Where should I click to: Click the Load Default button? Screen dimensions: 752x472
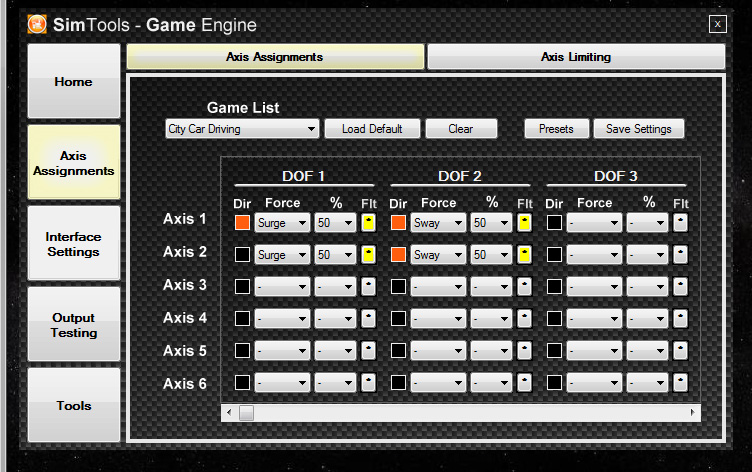(x=372, y=129)
